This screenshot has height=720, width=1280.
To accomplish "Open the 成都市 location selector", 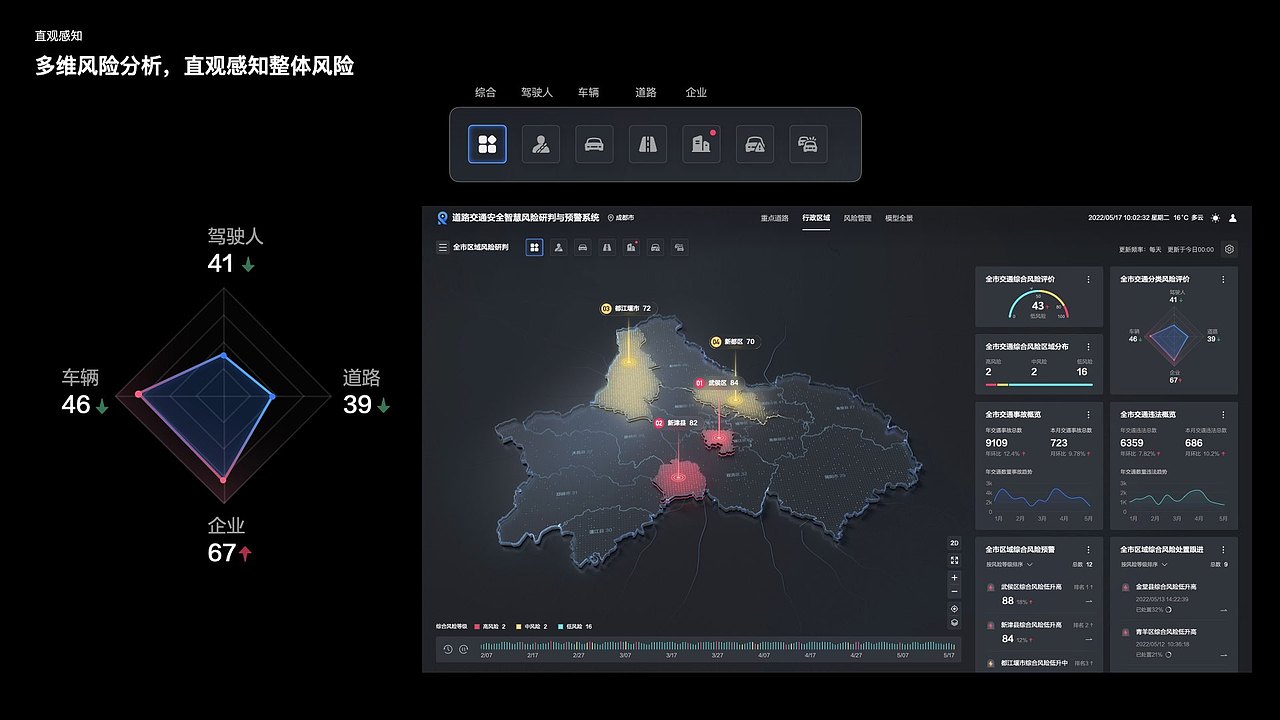I will tap(621, 218).
